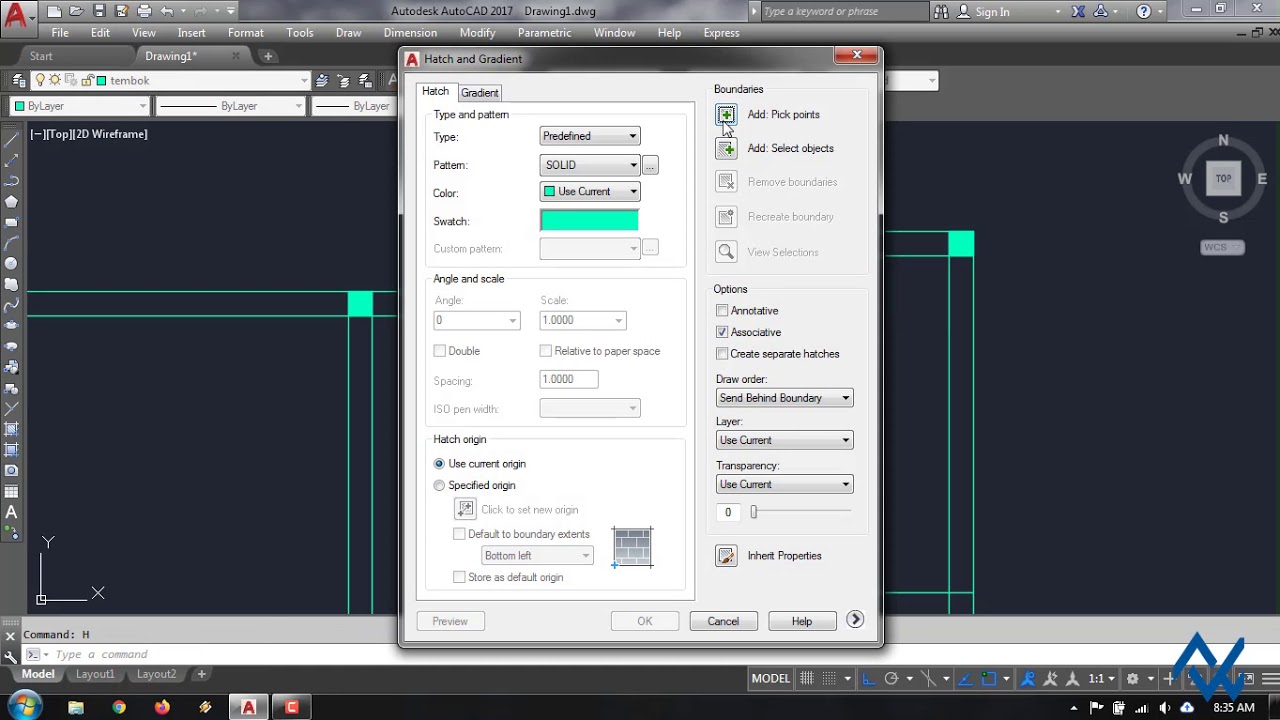
Task: Open pattern palette via ellipsis button beside SOLID
Action: [650, 165]
